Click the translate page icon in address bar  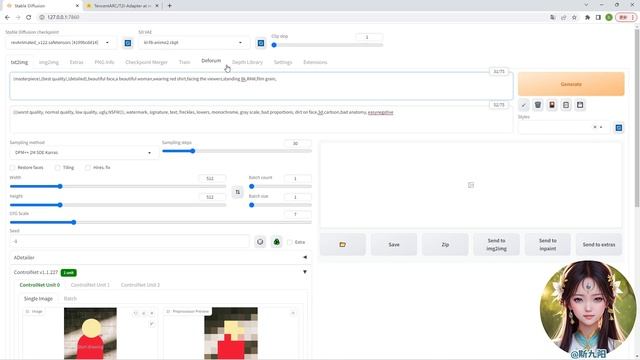[552, 17]
